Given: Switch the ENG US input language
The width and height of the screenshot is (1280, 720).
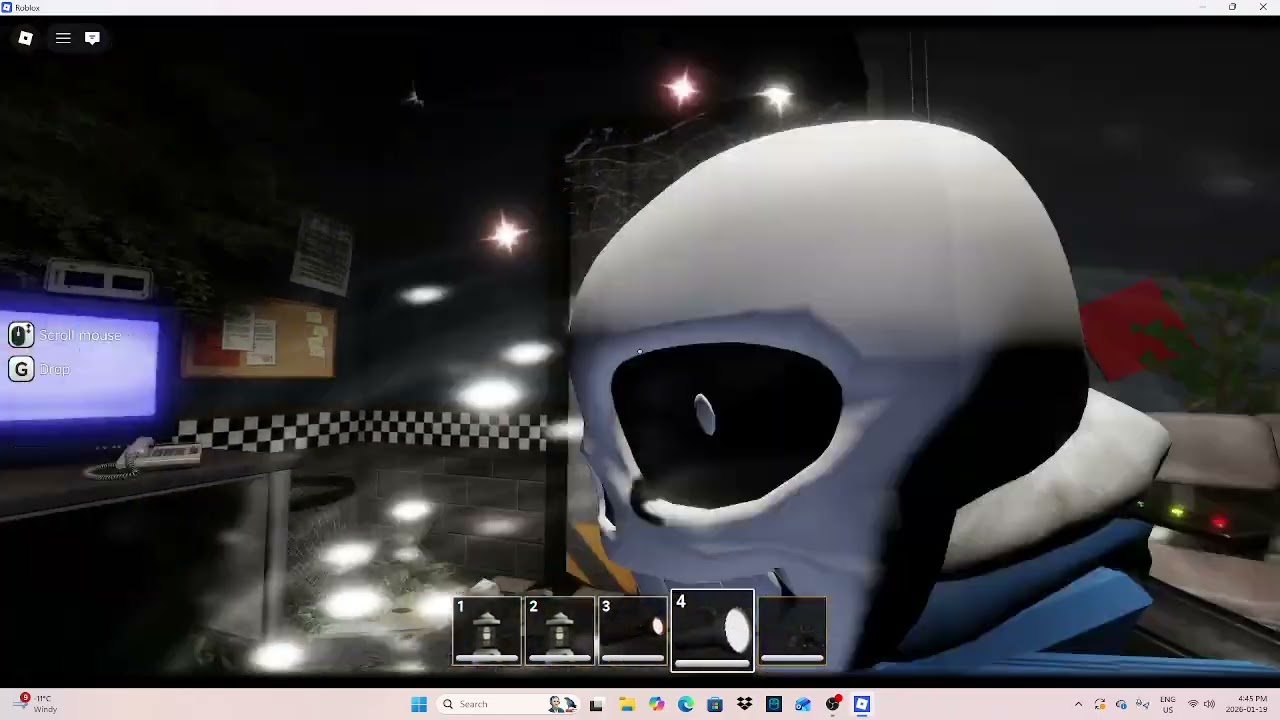Looking at the screenshot, I should click(x=1168, y=704).
